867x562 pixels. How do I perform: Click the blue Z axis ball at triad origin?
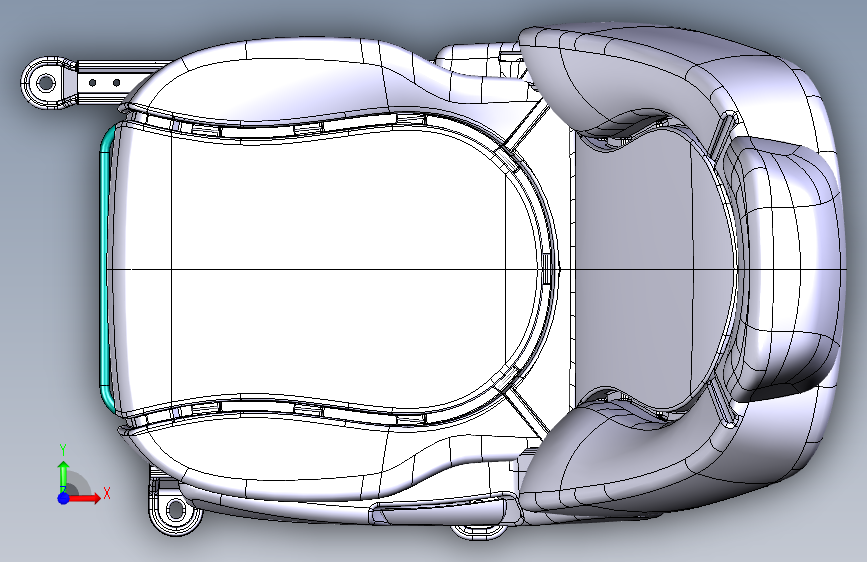pyautogui.click(x=63, y=498)
